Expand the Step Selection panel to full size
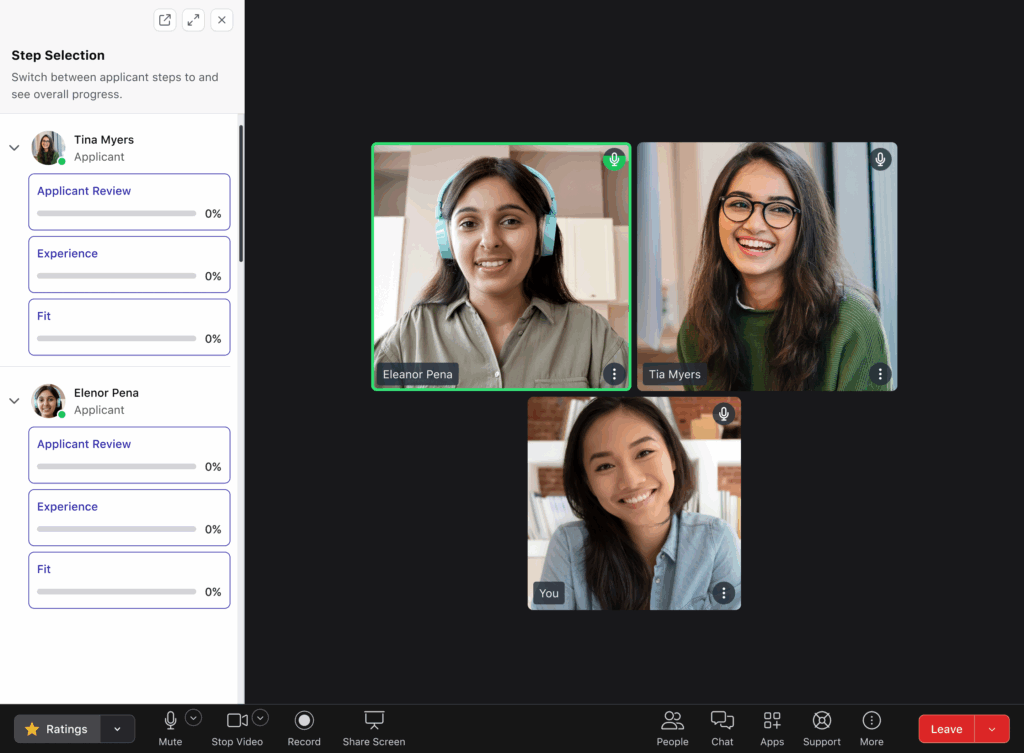 [193, 20]
